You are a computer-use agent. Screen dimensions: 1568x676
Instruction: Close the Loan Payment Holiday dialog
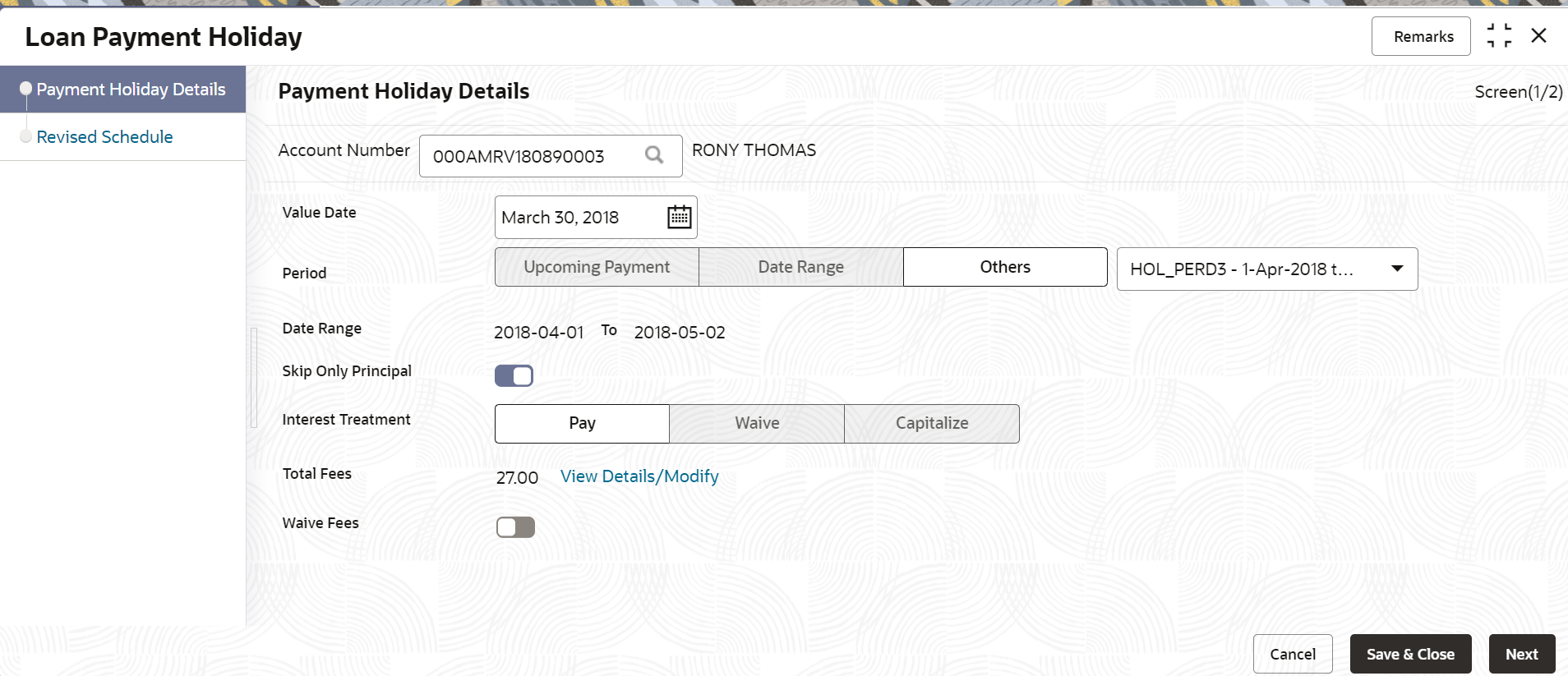[1539, 36]
